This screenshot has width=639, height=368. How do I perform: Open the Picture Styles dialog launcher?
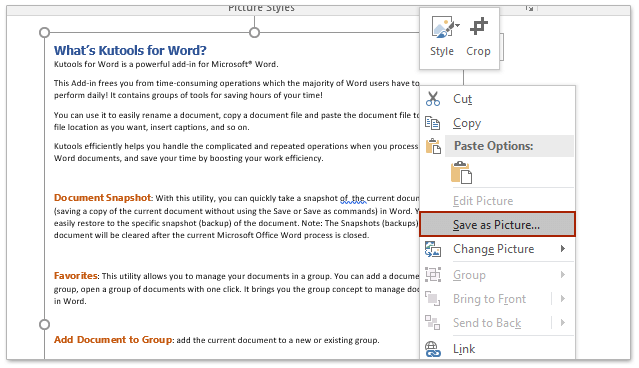point(529,8)
